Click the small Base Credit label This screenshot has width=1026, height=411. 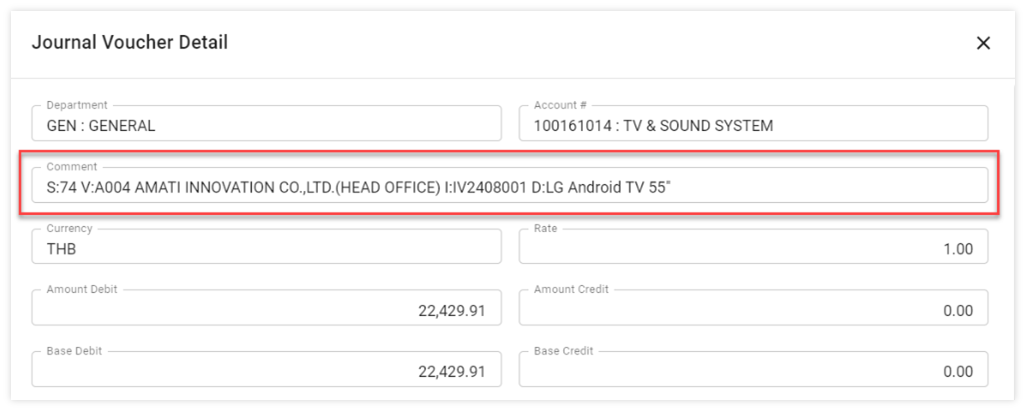tap(564, 352)
